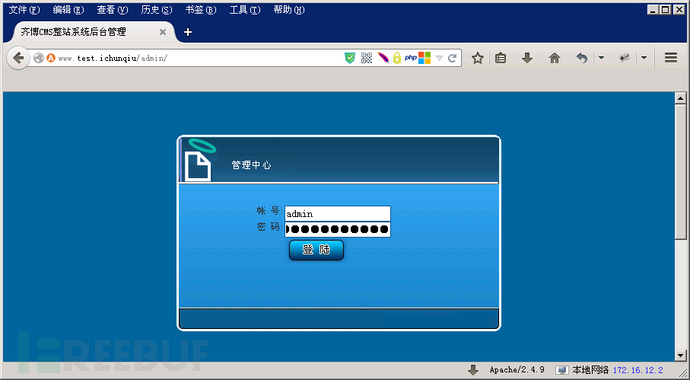
Task: Open a new tab with plus button
Action: tap(188, 32)
